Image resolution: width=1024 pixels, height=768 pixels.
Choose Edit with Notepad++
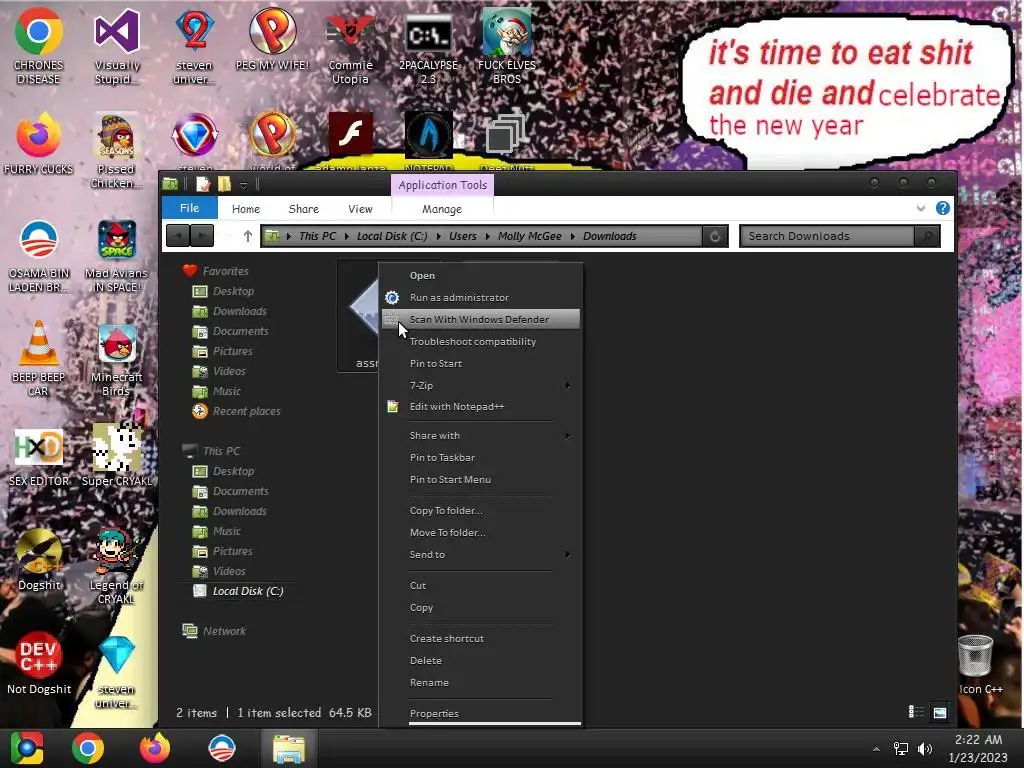(x=480, y=406)
